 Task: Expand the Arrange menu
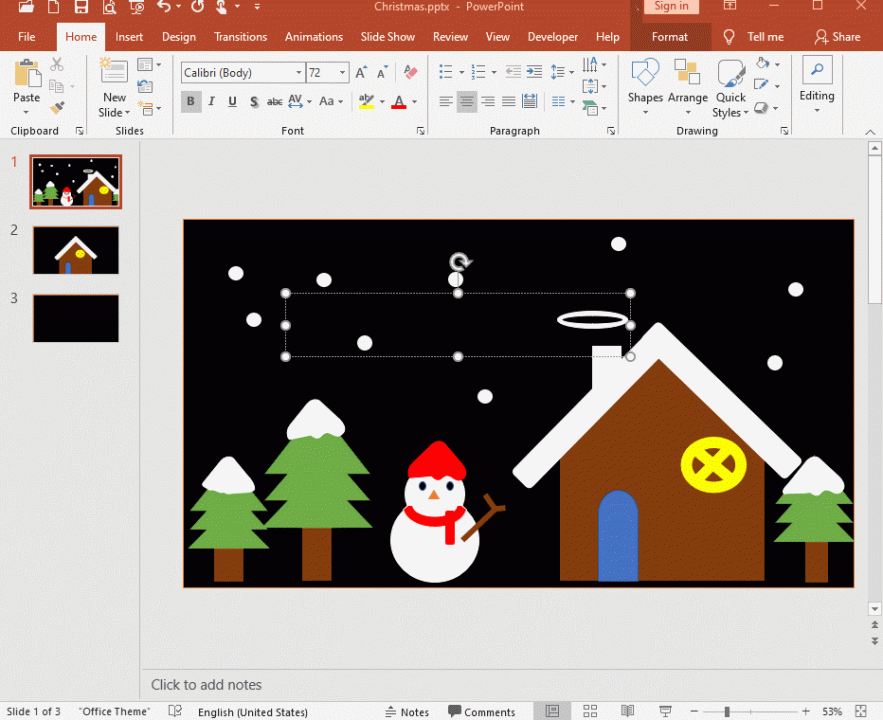(688, 87)
